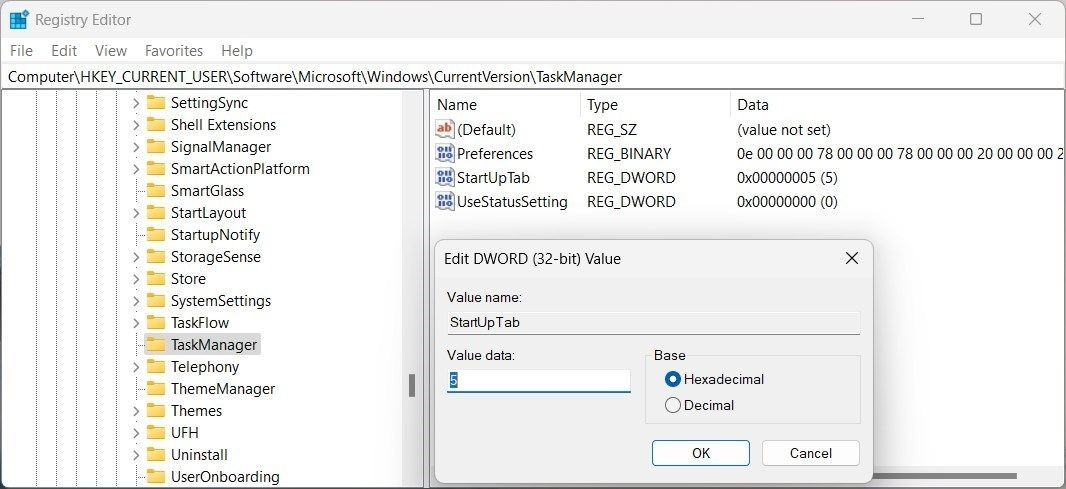1066x489 pixels.
Task: Click the Value data input field
Action: 538,381
